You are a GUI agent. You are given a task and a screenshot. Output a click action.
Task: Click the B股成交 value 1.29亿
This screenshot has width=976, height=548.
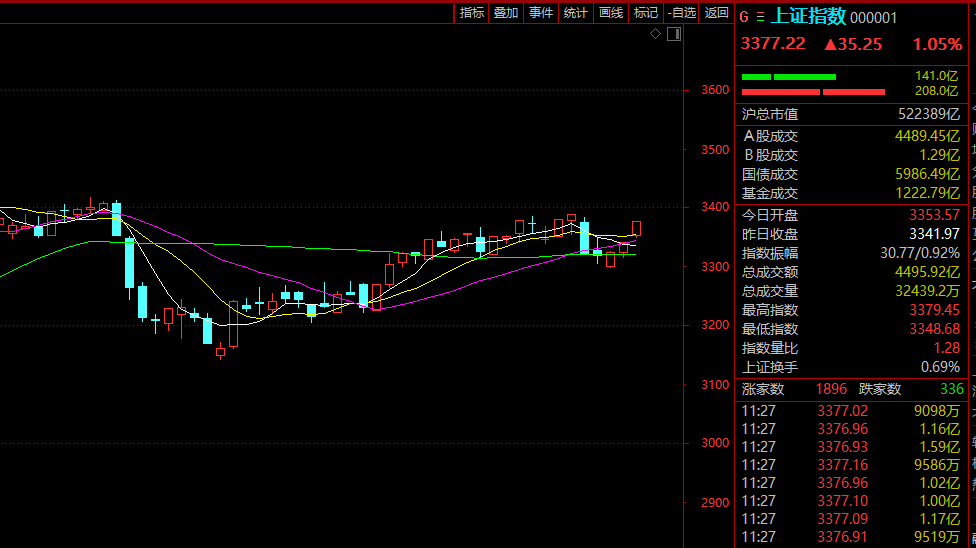(x=939, y=155)
